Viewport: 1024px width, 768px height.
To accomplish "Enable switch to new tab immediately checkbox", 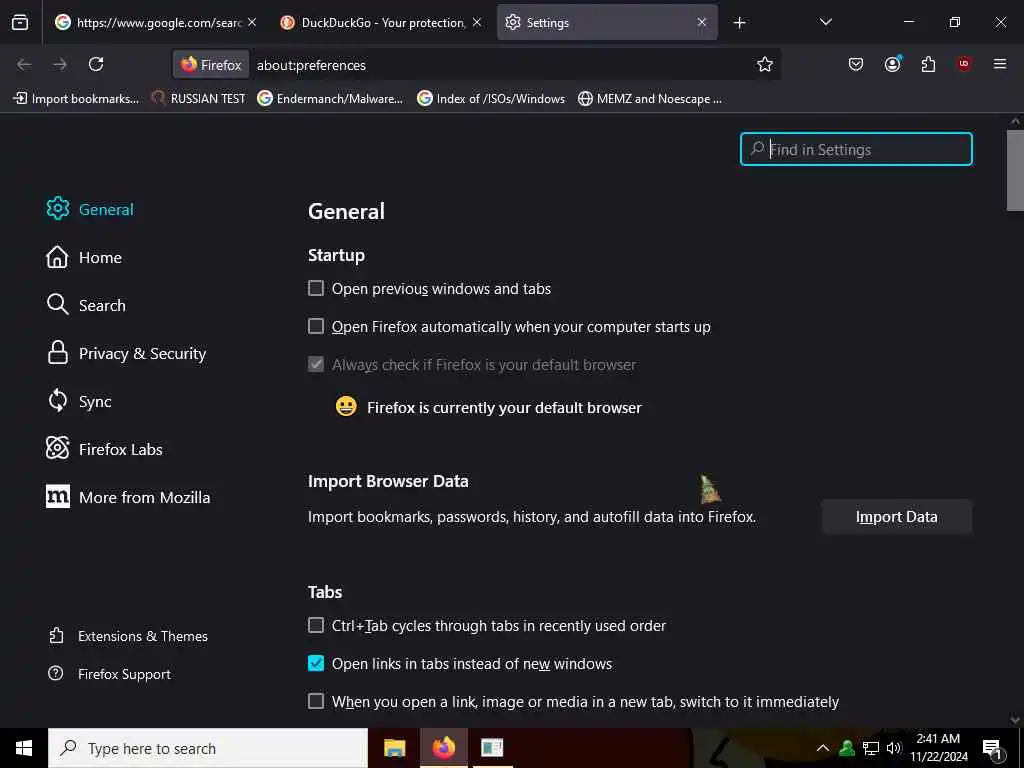I will point(316,701).
